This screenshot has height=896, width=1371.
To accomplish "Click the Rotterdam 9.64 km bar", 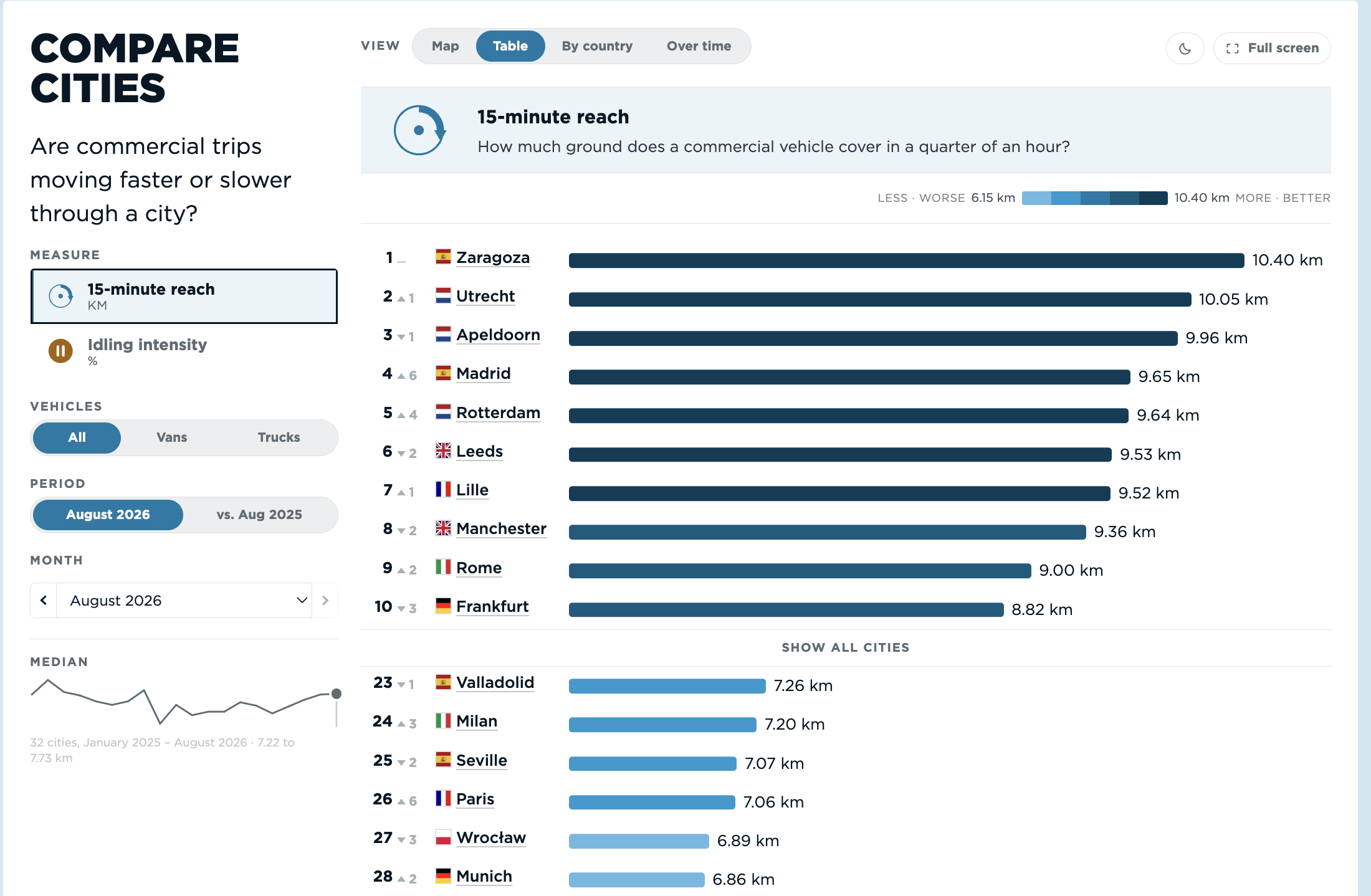I will (849, 416).
